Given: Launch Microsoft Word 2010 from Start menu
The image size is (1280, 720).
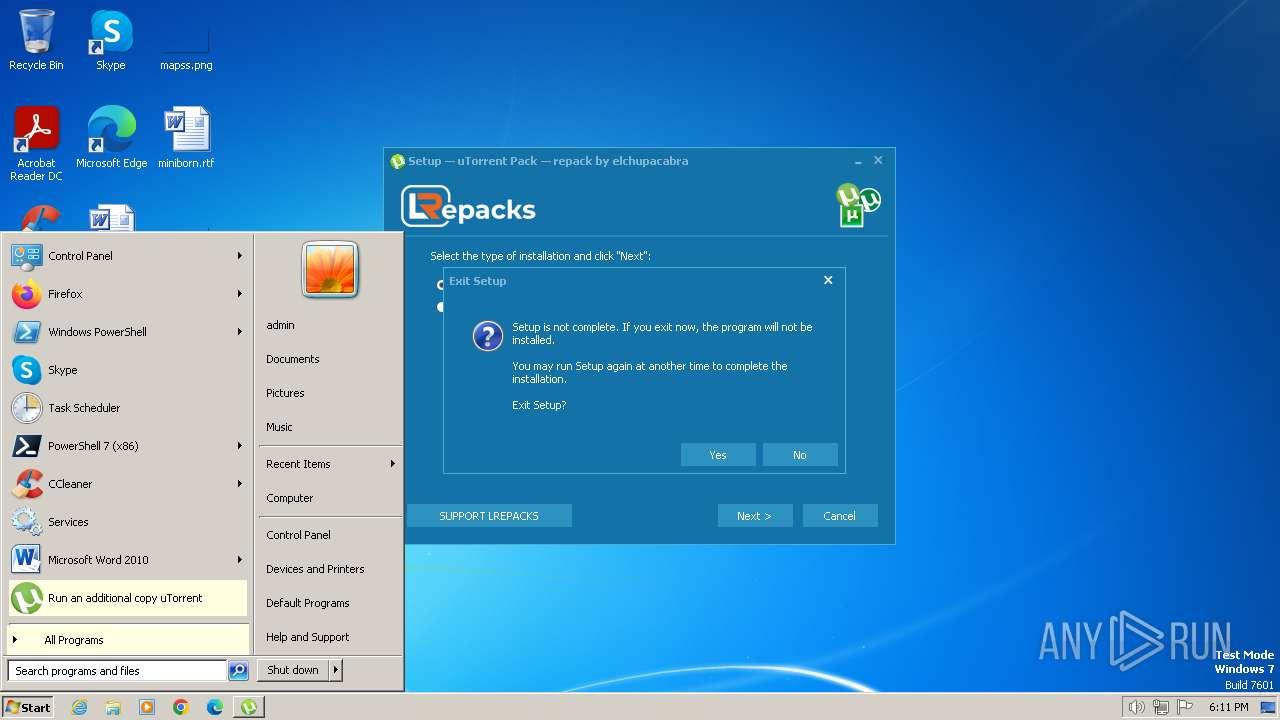Looking at the screenshot, I should (x=127, y=560).
